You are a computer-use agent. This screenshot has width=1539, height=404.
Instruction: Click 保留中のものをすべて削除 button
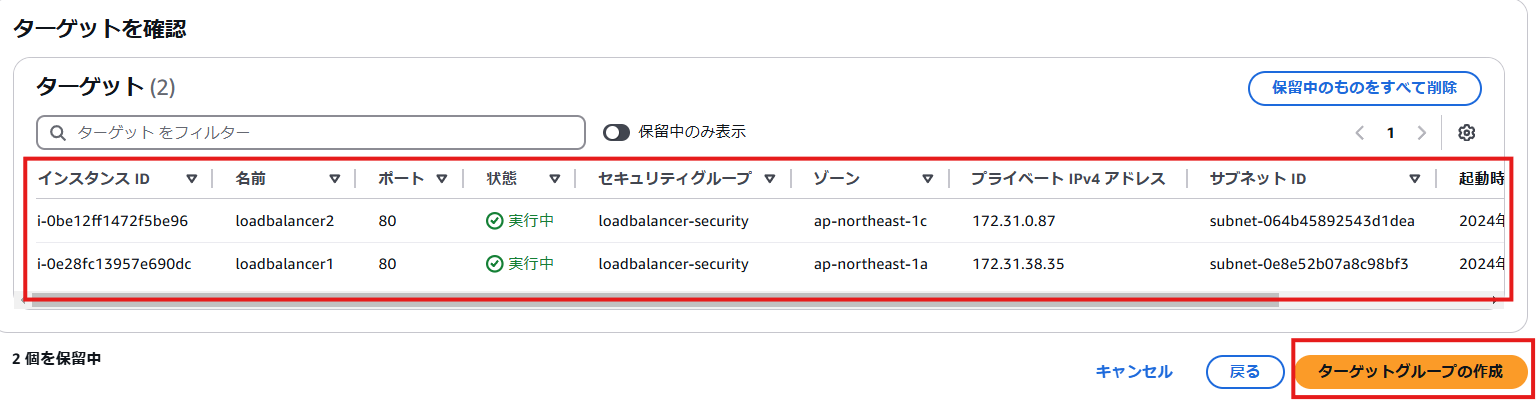(x=1364, y=87)
